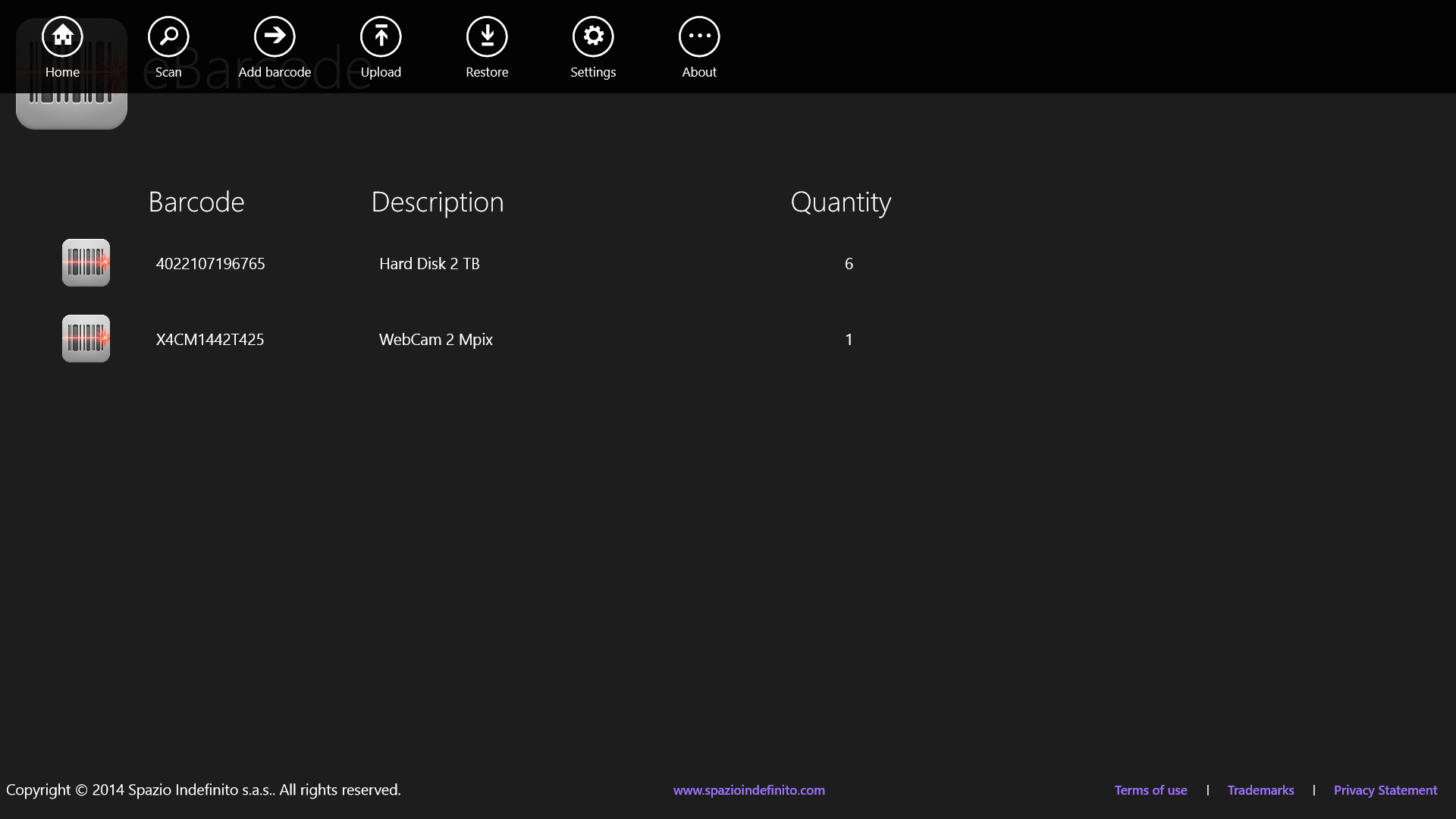Open the Privacy Statement link
Screen dimensions: 1456x819
click(1385, 790)
